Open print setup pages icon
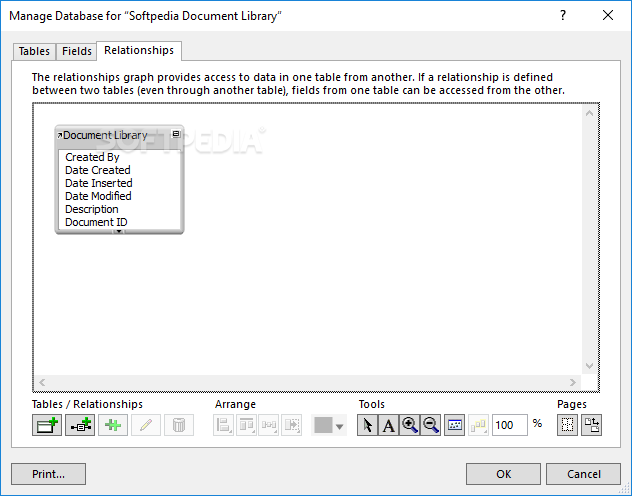Viewport: 632px width, 496px height. pos(592,425)
